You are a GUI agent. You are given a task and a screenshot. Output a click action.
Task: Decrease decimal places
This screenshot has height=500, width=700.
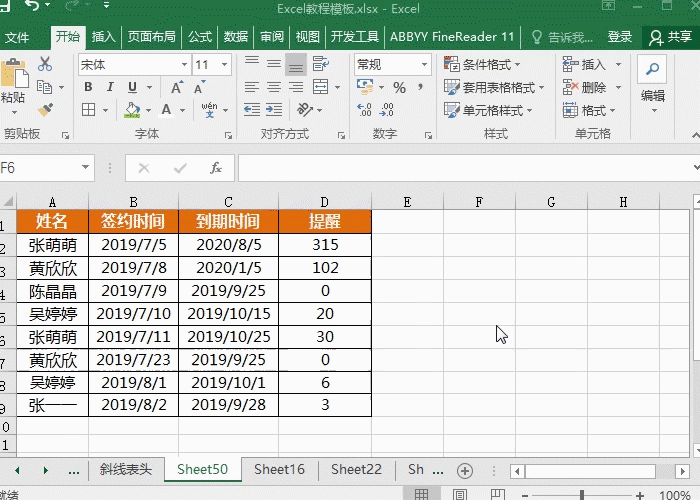click(x=386, y=110)
